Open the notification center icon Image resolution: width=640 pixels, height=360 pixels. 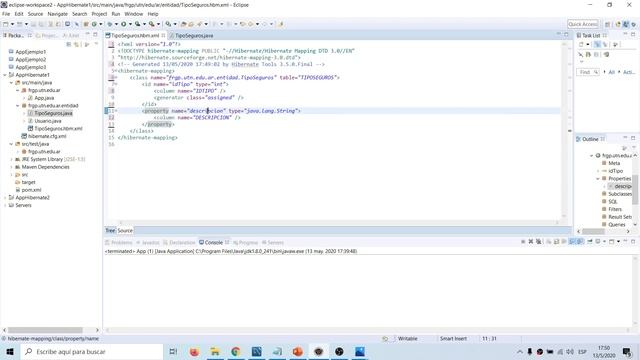click(x=627, y=351)
